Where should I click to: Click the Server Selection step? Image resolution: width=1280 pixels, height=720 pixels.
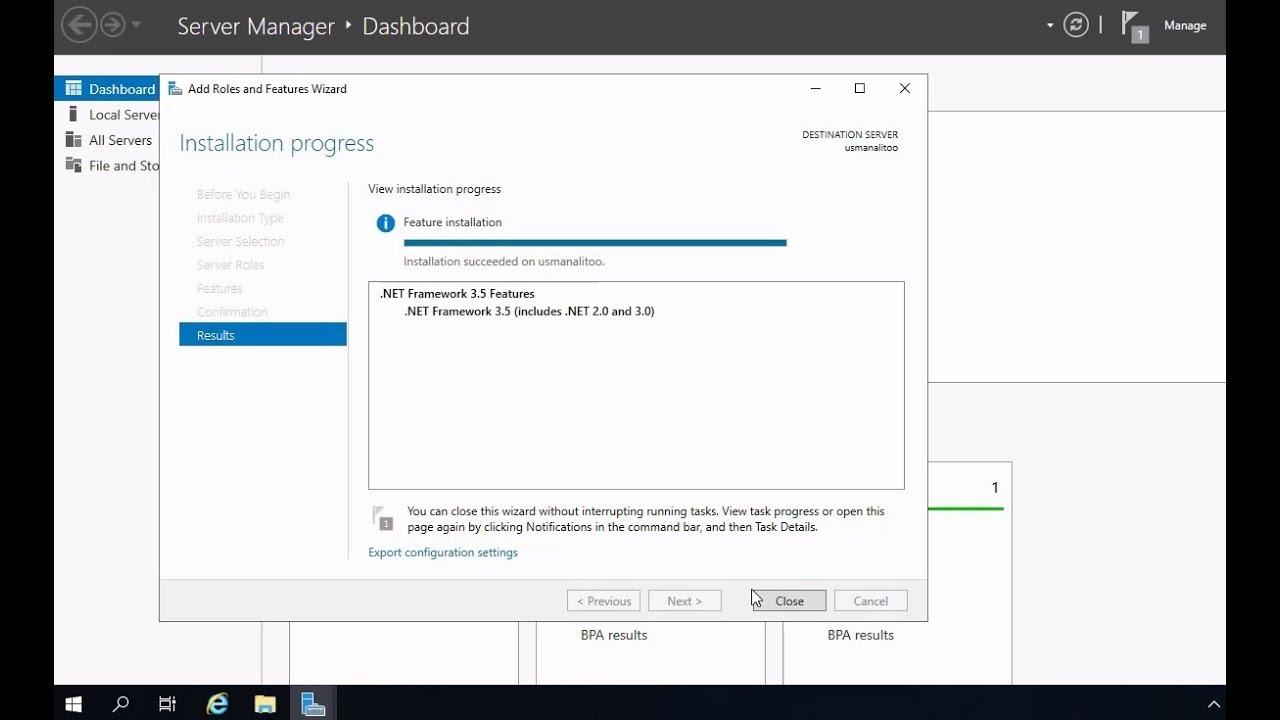point(240,242)
